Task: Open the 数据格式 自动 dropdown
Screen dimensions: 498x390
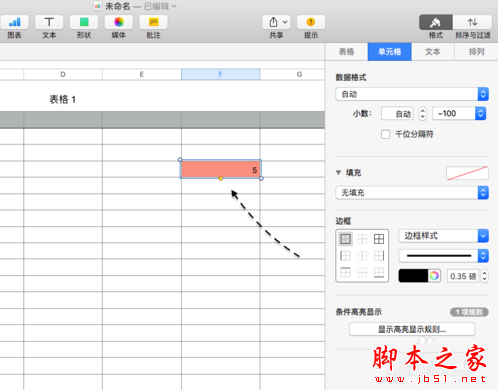Action: point(412,94)
